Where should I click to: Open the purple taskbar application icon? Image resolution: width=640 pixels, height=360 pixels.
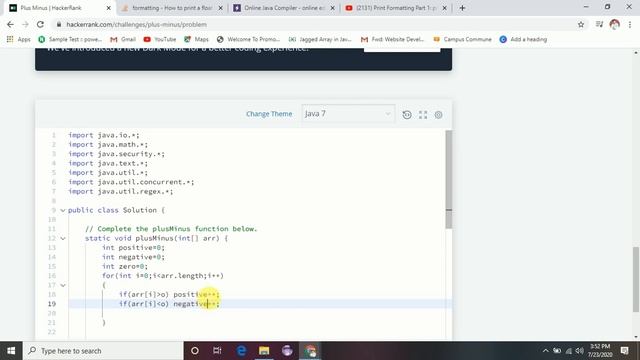287,351
